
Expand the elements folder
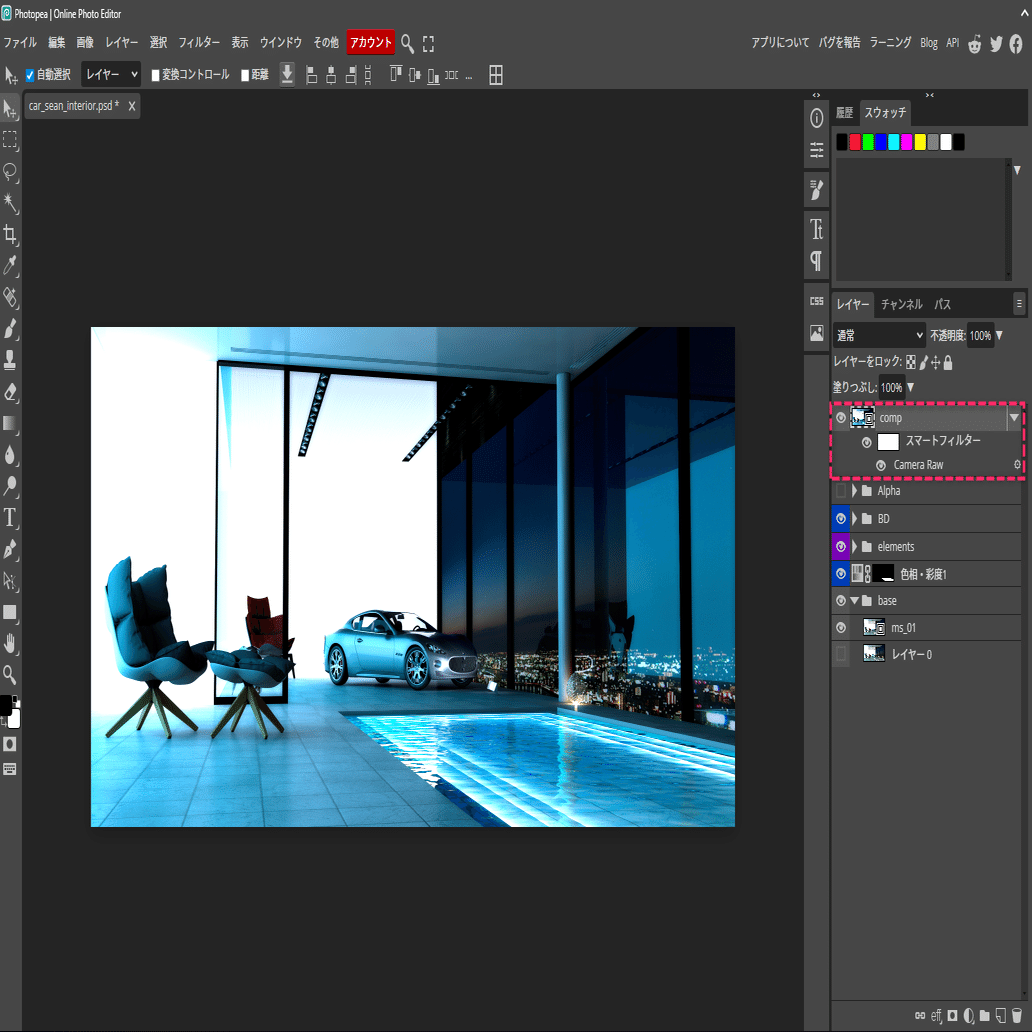tap(854, 546)
